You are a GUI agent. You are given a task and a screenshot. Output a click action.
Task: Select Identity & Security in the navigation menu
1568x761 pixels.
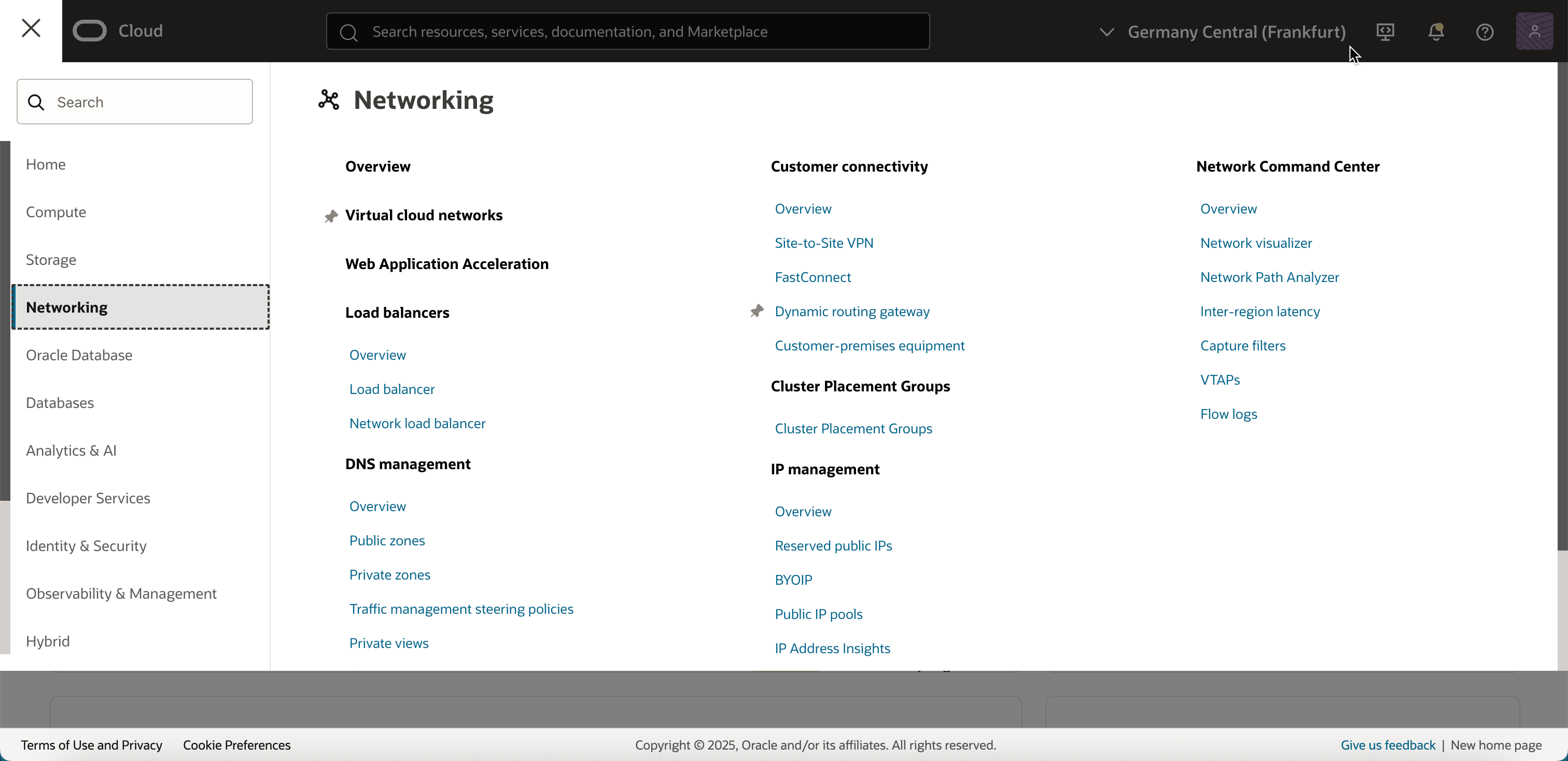86,546
